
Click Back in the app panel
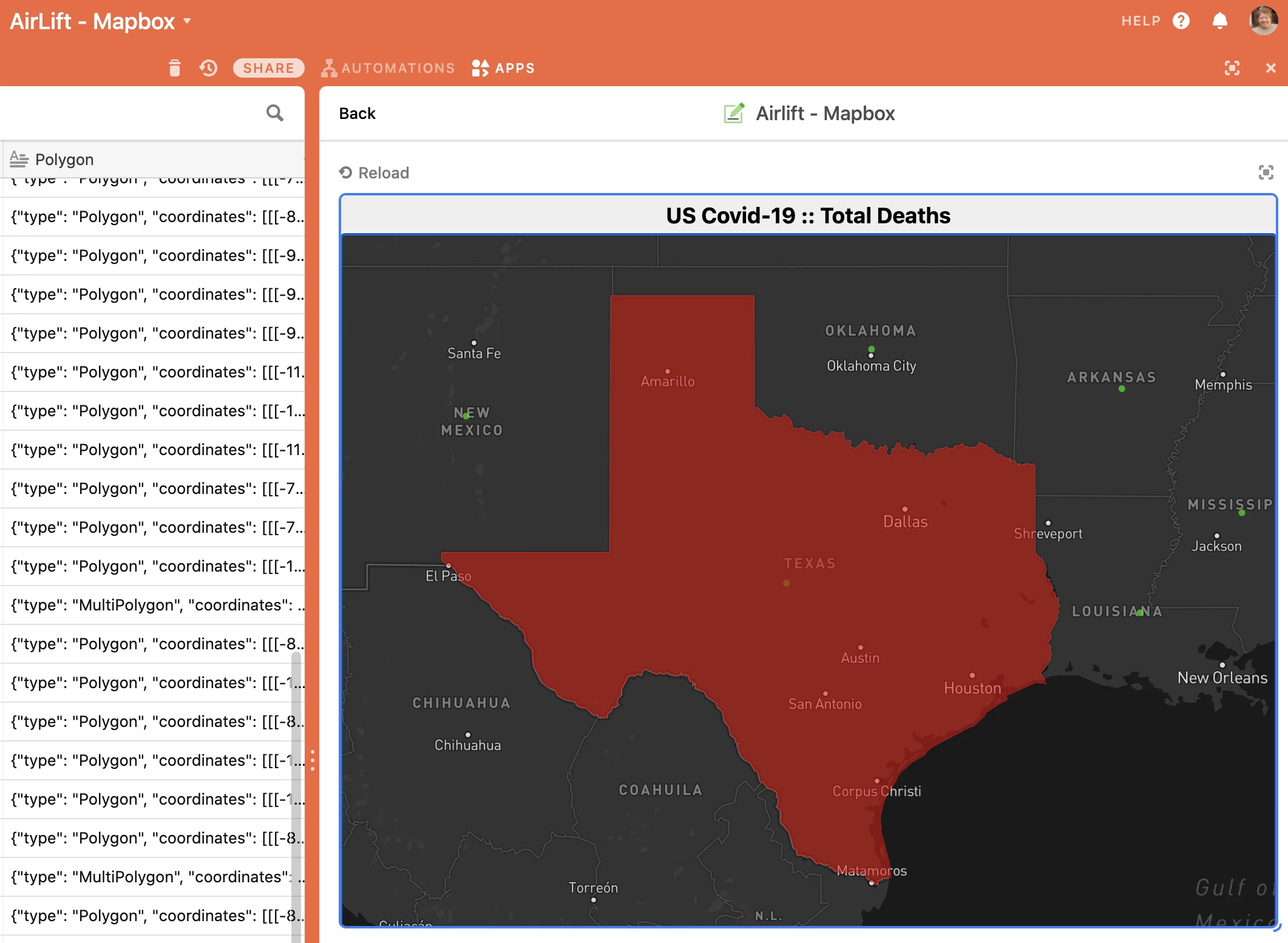(x=357, y=113)
